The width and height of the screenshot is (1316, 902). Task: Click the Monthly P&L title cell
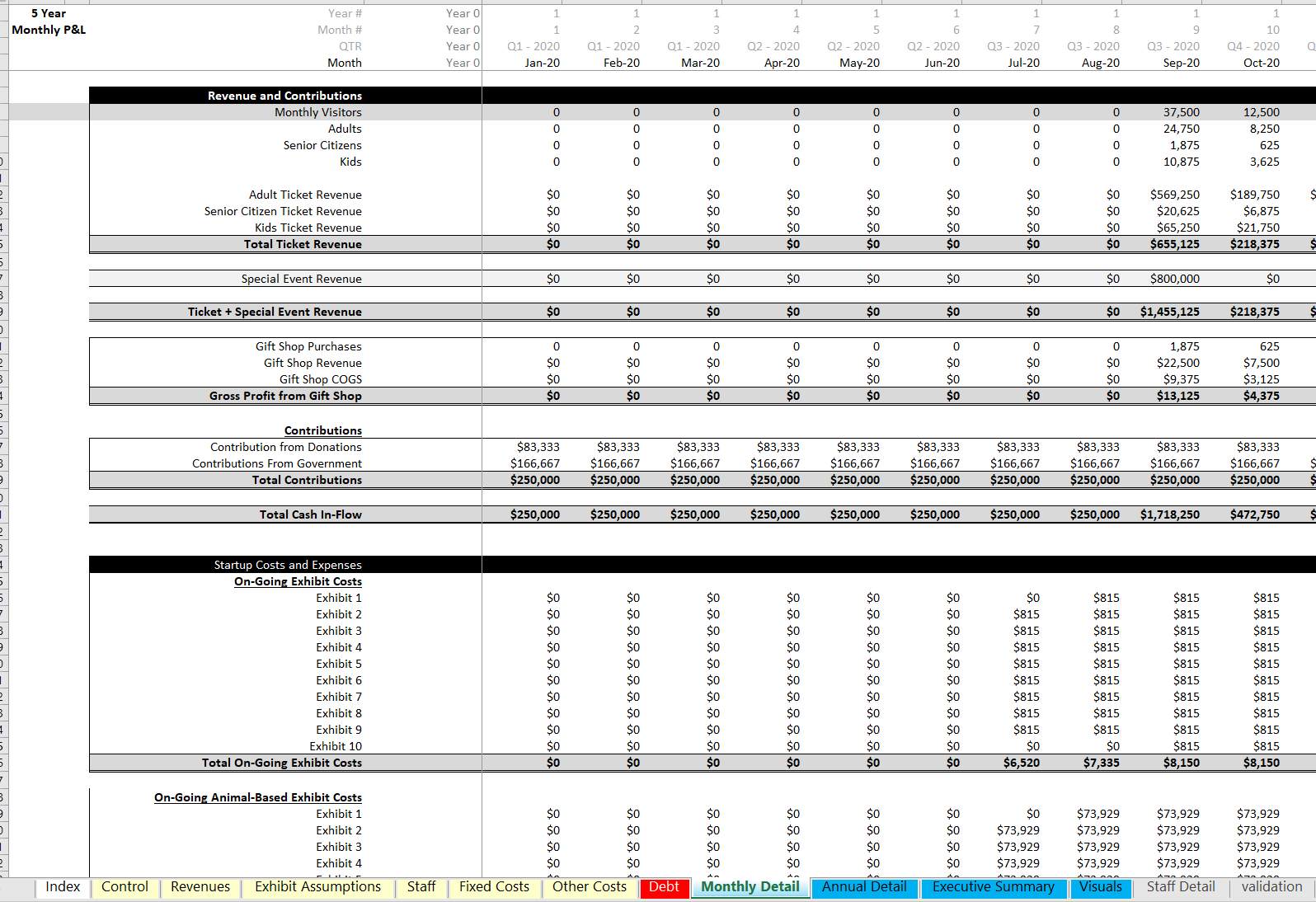(49, 30)
